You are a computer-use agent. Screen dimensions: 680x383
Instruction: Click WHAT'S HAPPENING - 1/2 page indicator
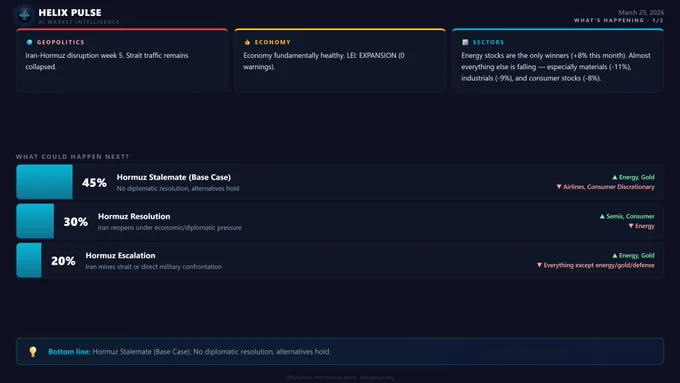(x=618, y=20)
